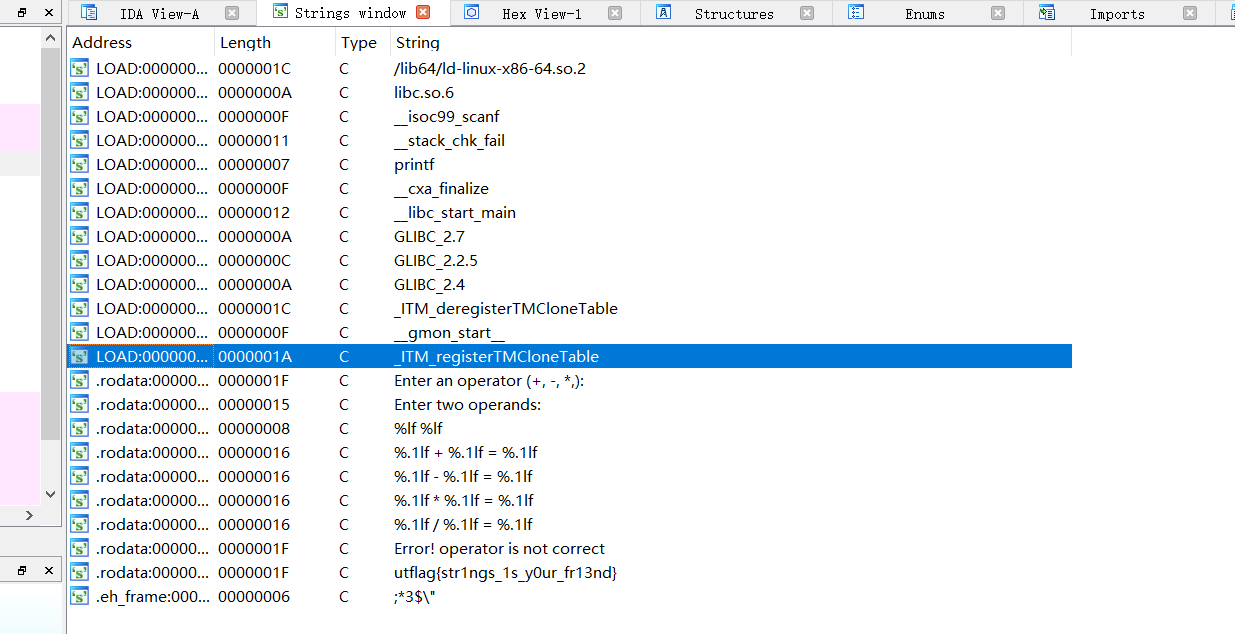Close the Hex View-1 tab

tap(615, 13)
